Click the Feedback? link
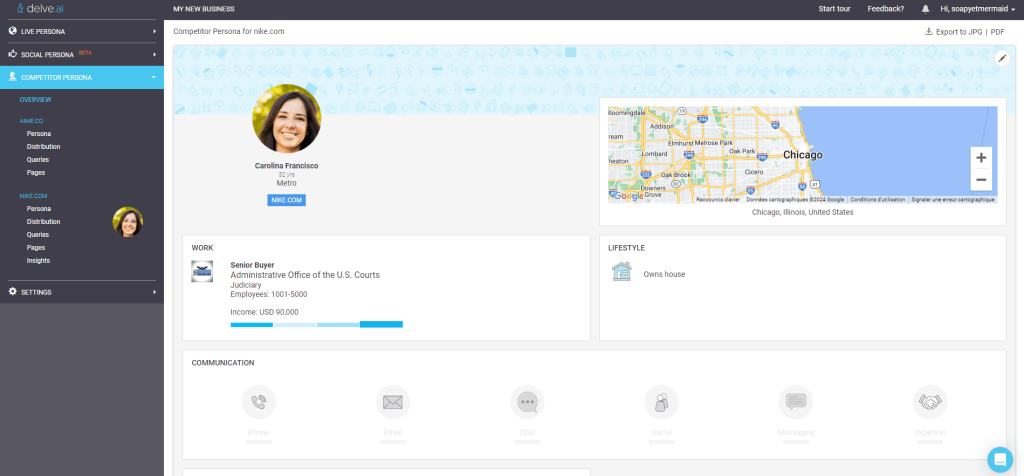 tap(886, 9)
